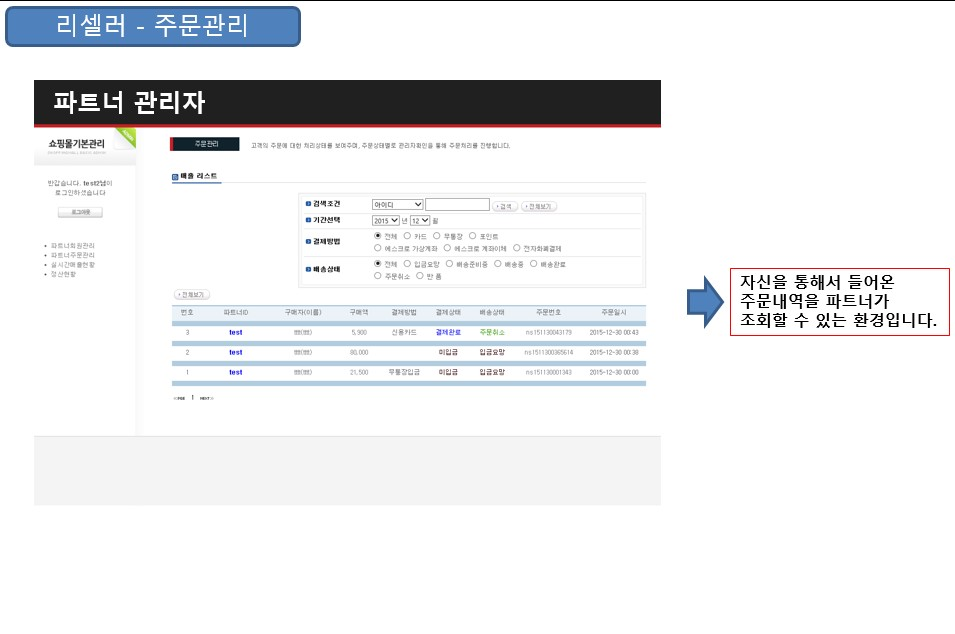Screen dimensions: 955x634
Task: Go to 실시간매출현황 menu item
Action: 73,264
